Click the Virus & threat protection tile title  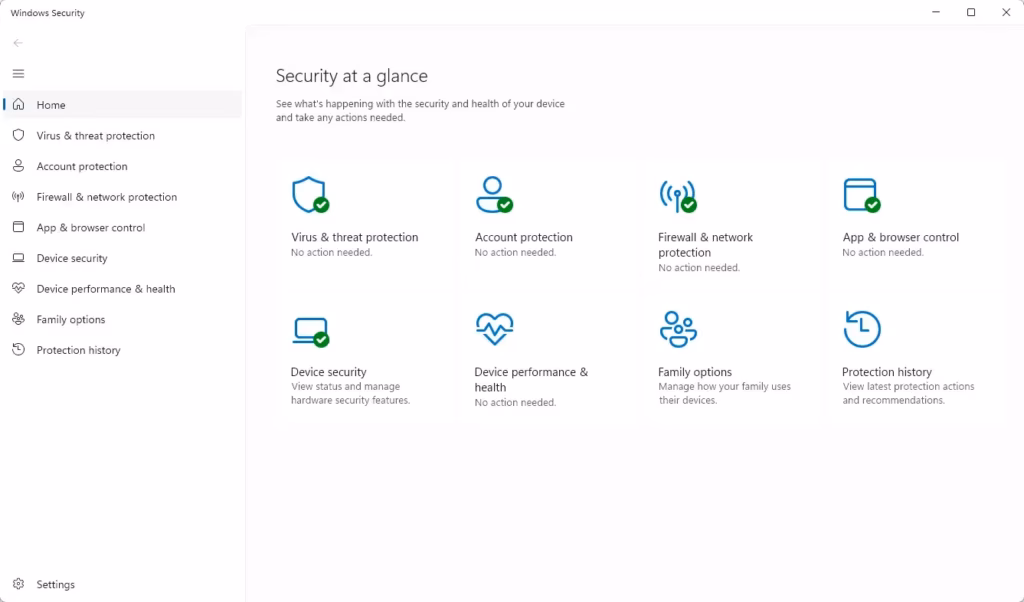tap(355, 237)
